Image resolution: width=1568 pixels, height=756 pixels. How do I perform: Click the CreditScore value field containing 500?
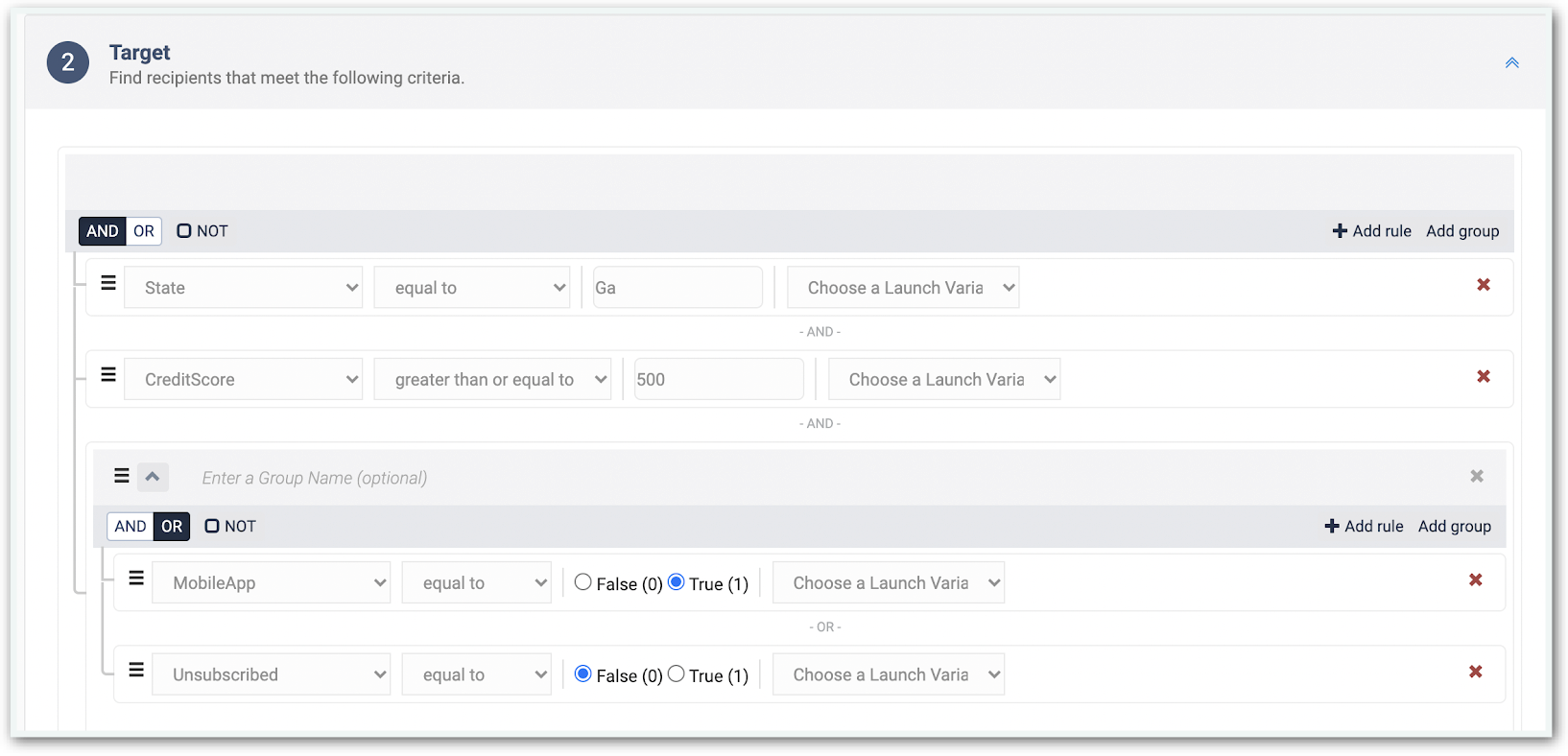coord(719,380)
